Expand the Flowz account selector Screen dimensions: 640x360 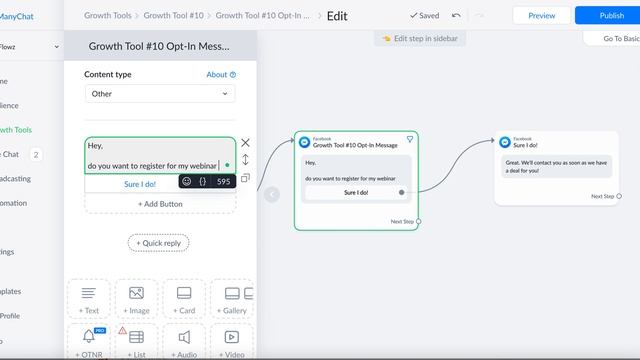click(29, 47)
